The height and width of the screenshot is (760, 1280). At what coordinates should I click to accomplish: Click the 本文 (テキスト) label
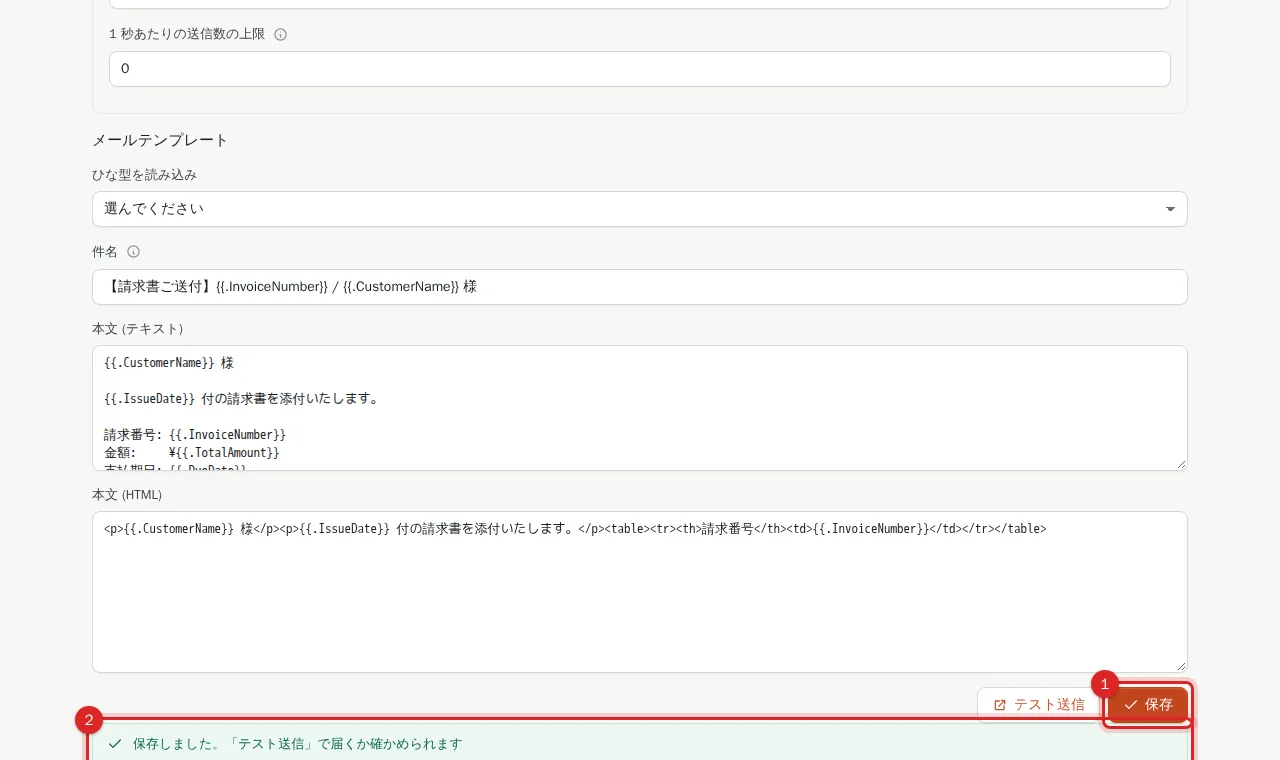click(x=138, y=329)
